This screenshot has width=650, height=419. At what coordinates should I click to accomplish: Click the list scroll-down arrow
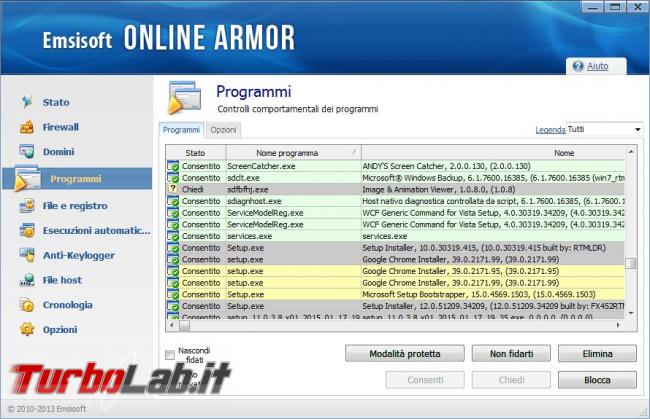tap(631, 313)
